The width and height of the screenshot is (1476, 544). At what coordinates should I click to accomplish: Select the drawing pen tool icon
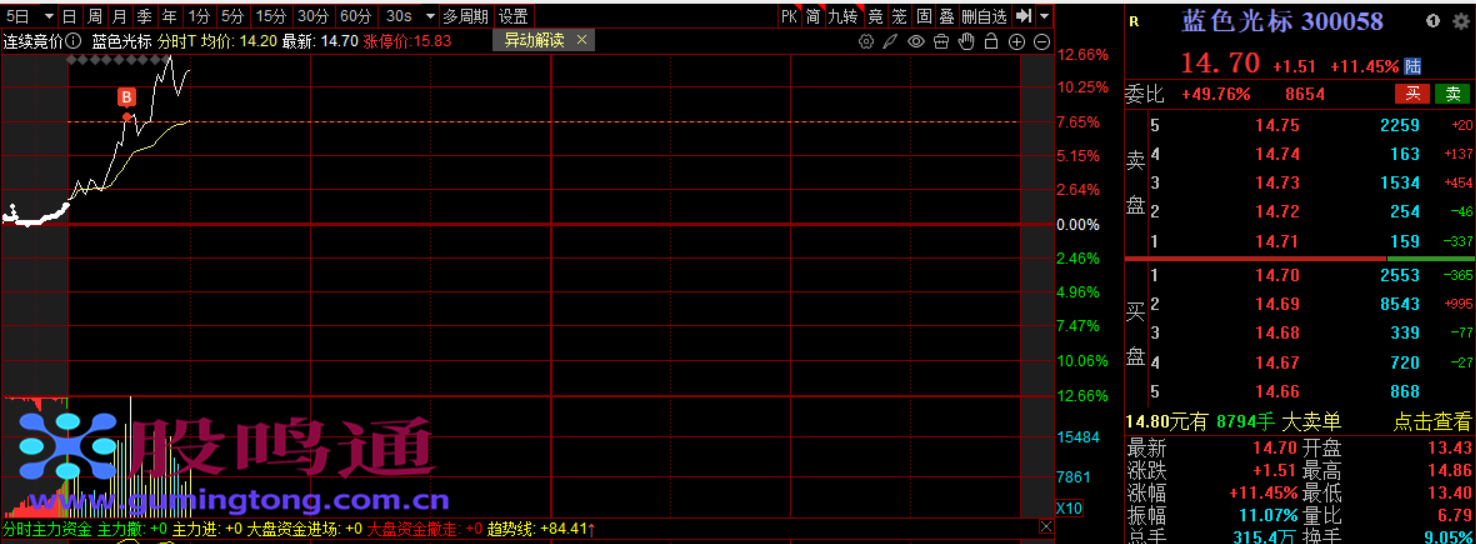click(x=889, y=42)
